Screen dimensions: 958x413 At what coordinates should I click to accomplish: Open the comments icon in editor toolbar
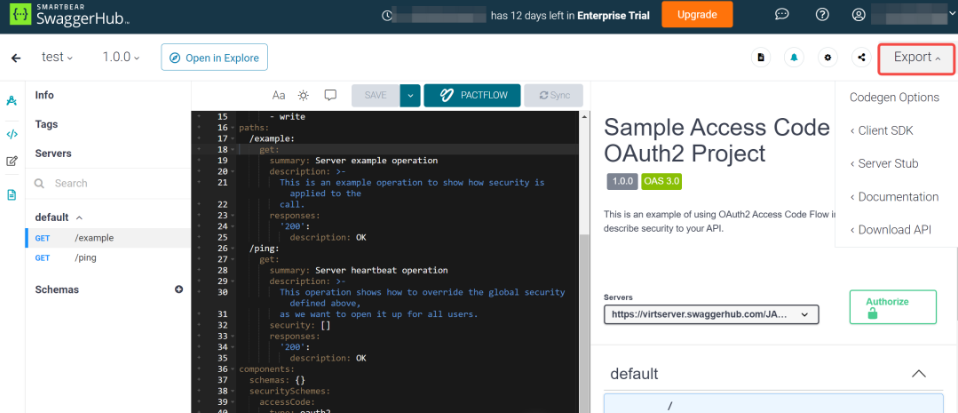coord(331,95)
